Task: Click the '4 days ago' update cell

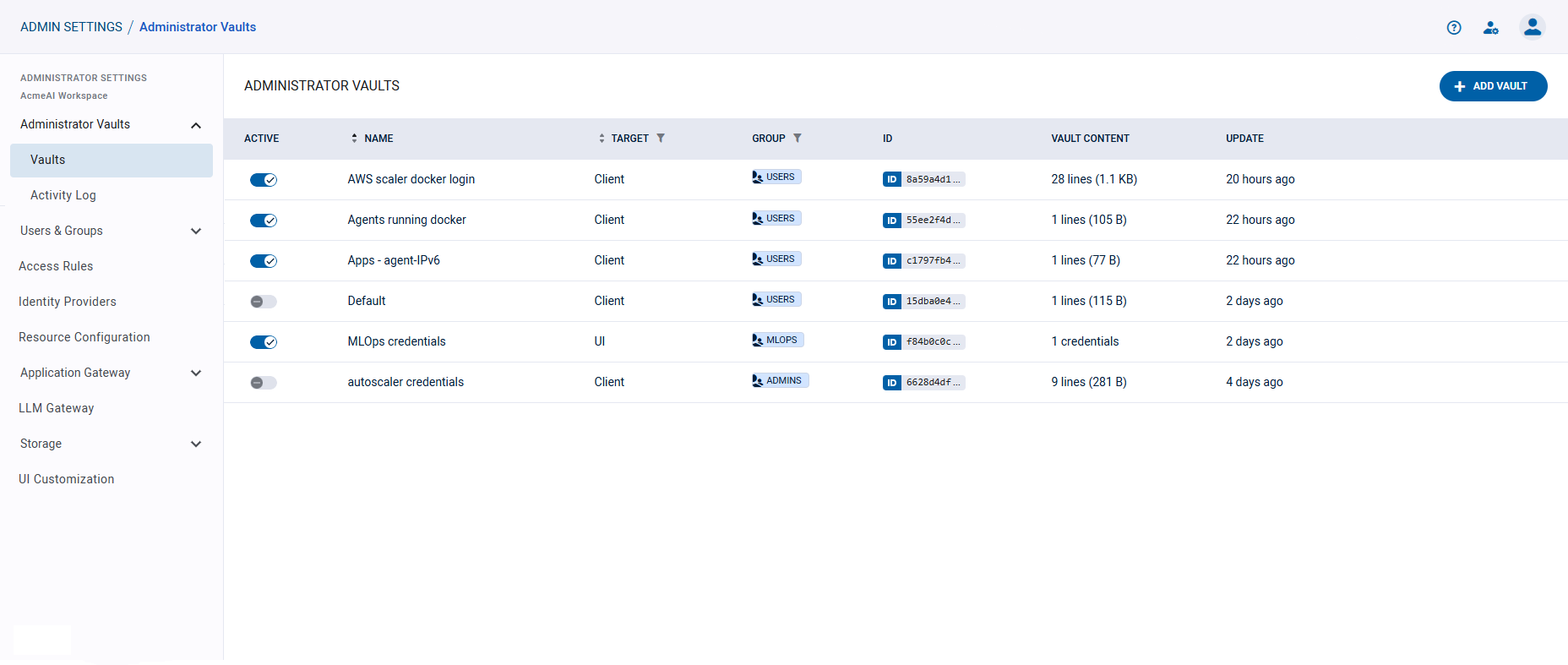Action: 1255,382
